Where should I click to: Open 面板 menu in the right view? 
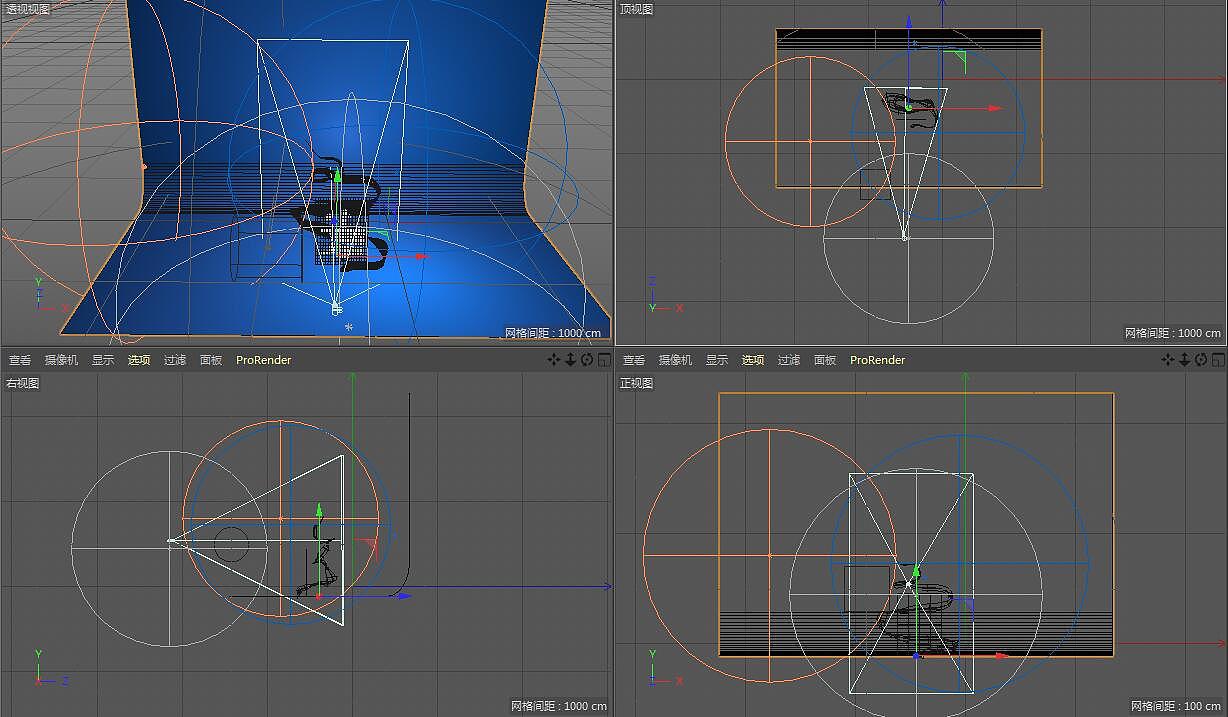point(211,360)
